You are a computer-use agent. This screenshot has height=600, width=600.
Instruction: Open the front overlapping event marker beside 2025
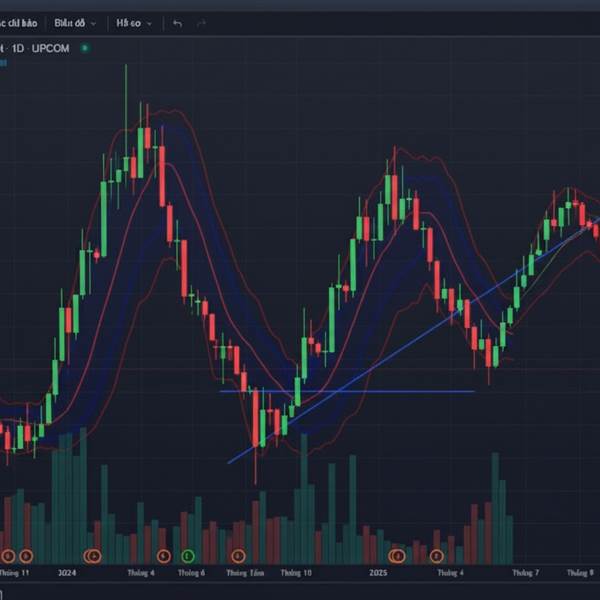[398, 556]
